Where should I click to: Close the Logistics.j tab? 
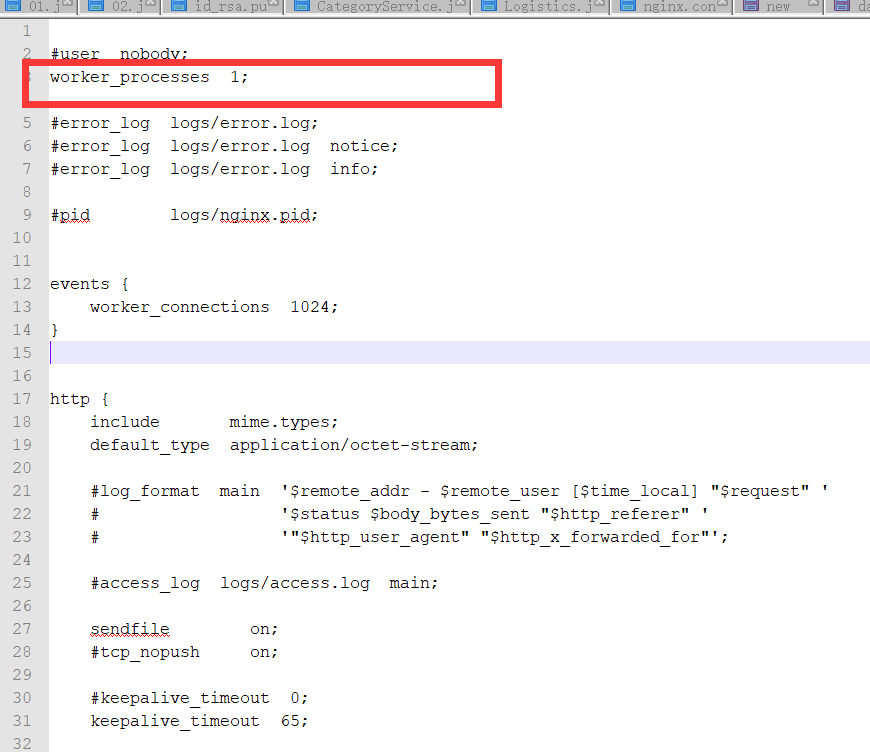[600, 3]
